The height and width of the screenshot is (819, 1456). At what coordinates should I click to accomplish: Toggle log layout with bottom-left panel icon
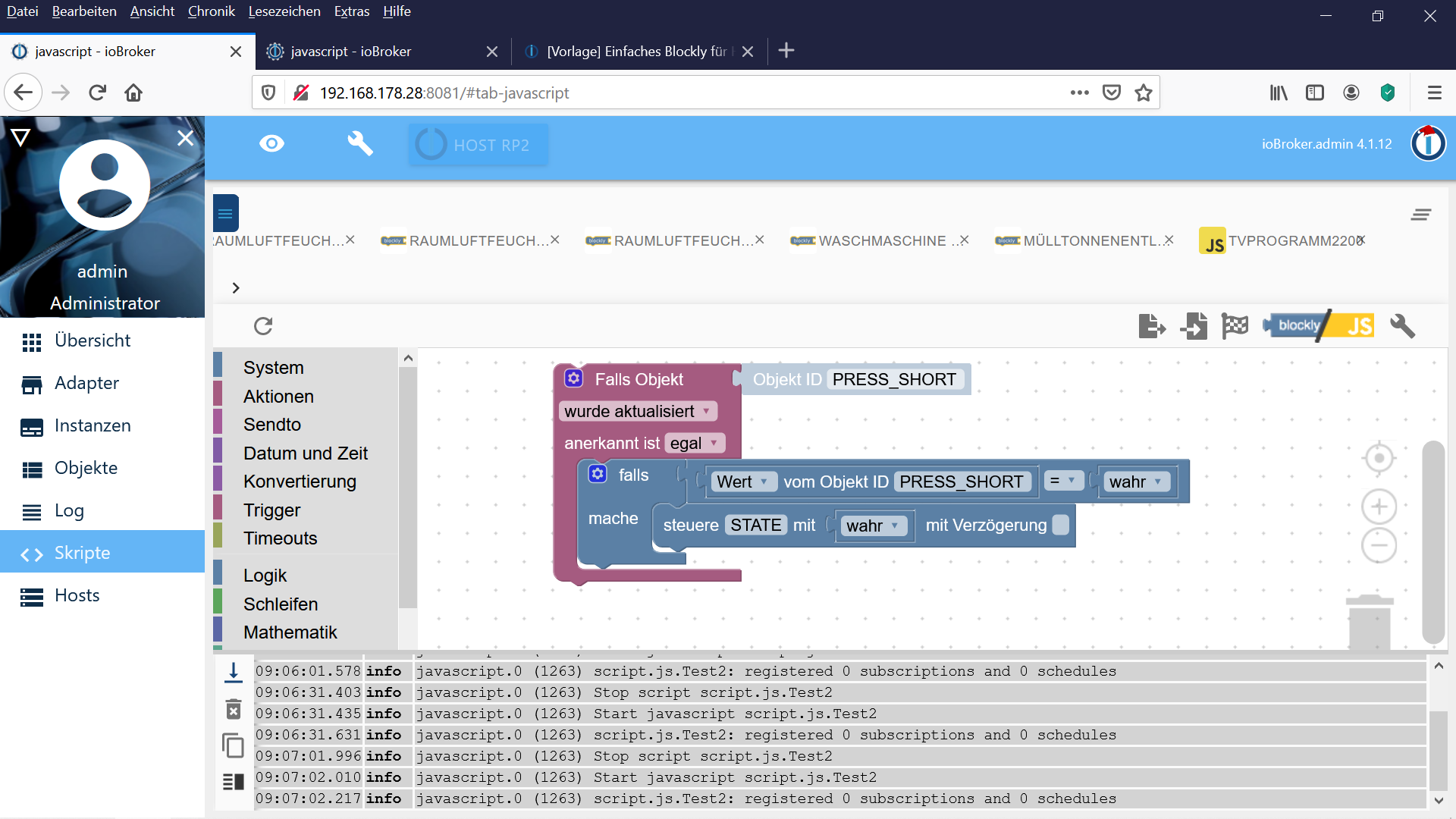(x=233, y=781)
